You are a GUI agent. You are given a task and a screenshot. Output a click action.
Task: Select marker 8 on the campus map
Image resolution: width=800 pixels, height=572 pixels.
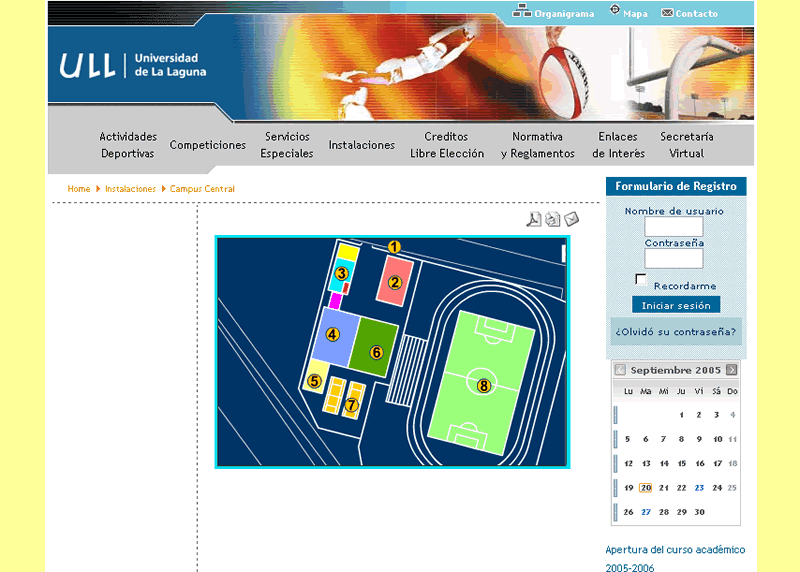(x=484, y=385)
